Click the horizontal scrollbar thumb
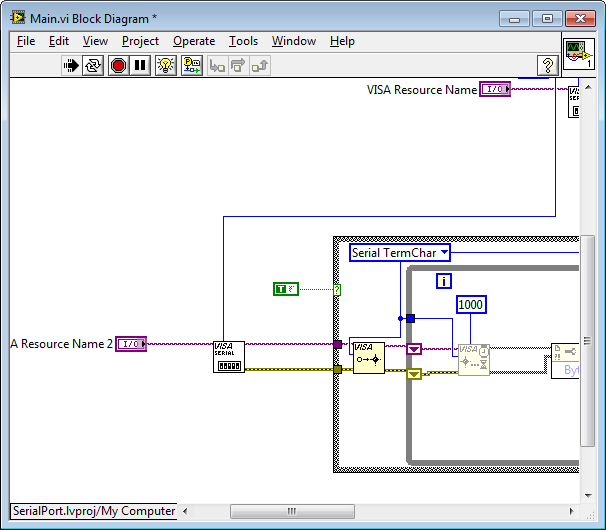This screenshot has width=606, height=530. point(291,511)
